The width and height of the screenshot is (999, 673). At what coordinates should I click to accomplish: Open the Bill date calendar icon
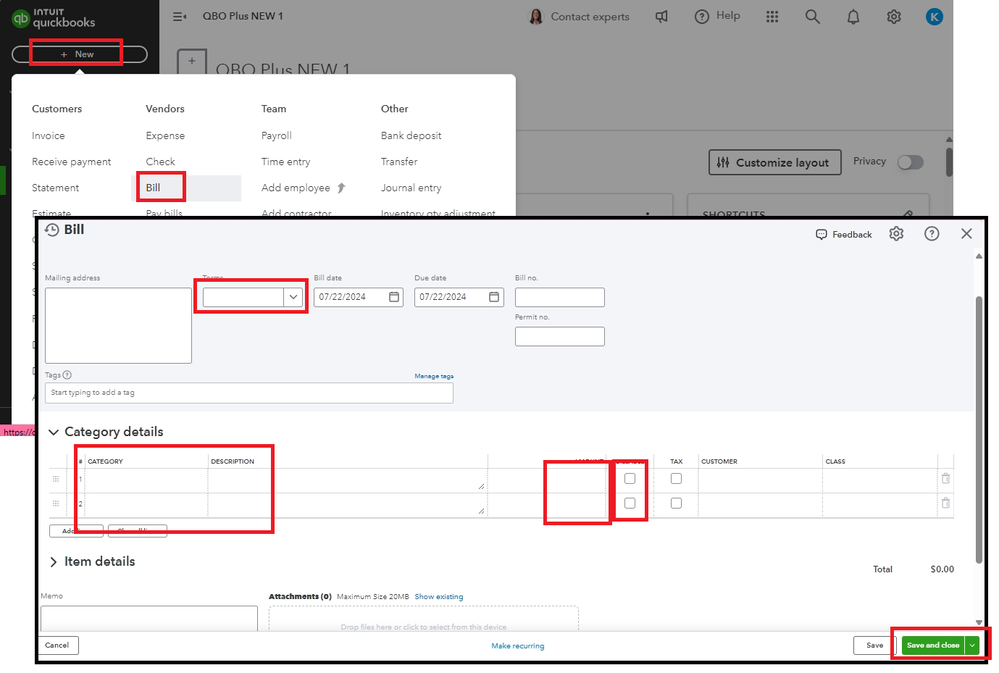click(394, 297)
